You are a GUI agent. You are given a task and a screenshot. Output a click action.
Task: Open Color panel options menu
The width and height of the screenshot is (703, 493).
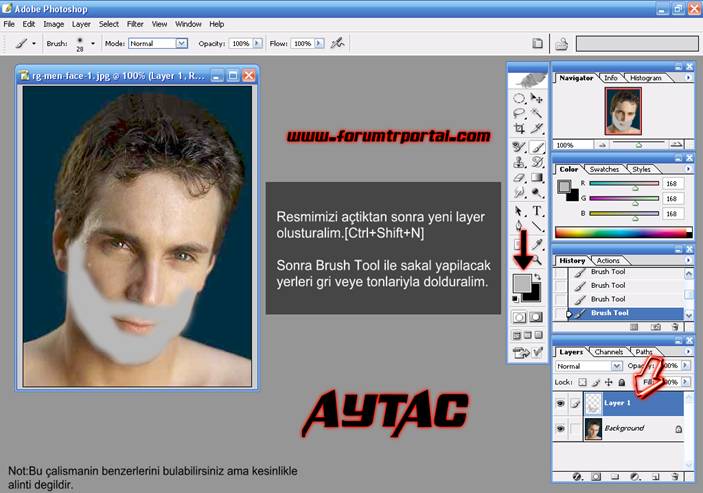[688, 169]
